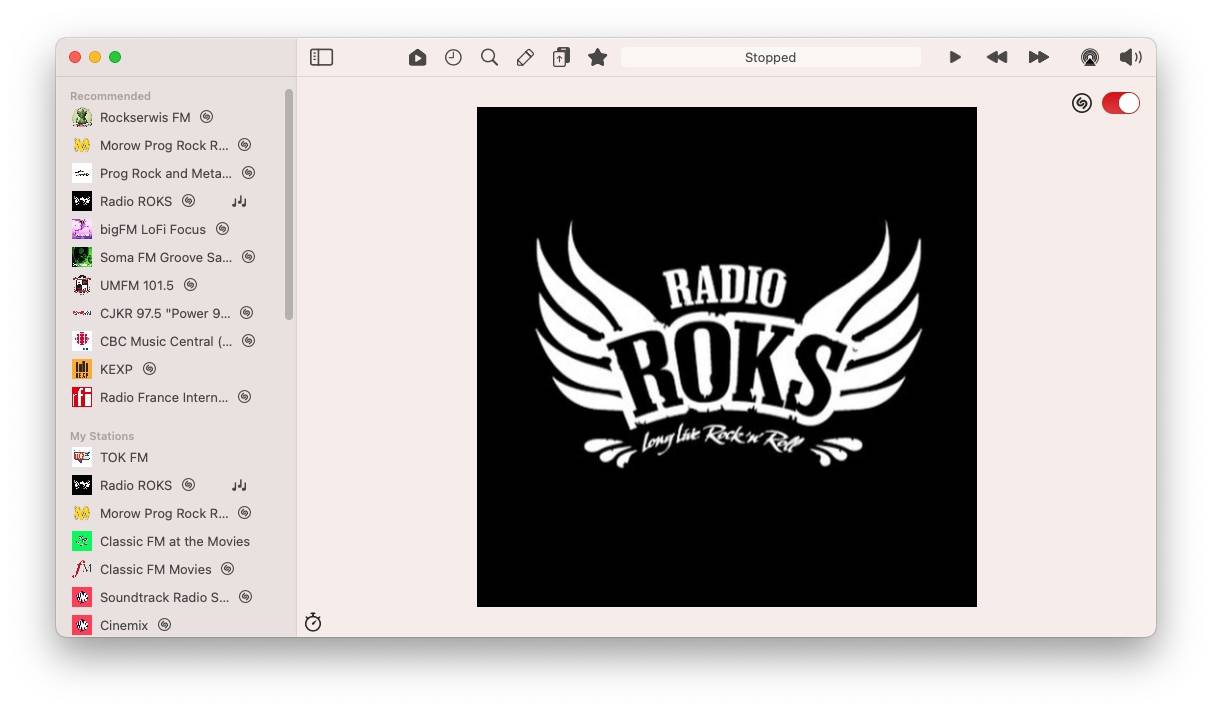Select "Morow Prog Rock R..." under My Stations
The image size is (1212, 711).
point(164,513)
